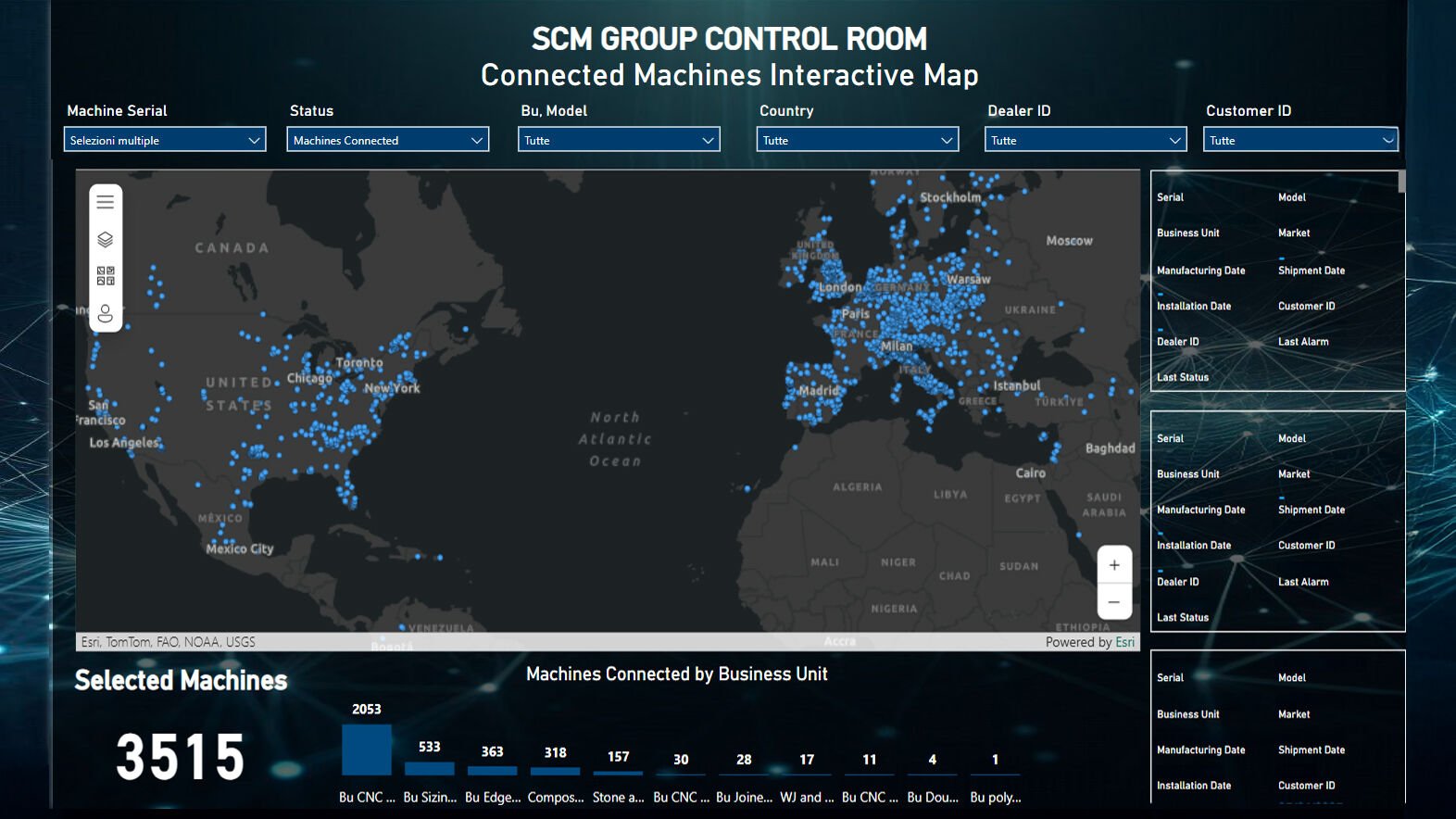
Task: Select the 533 Bu Sizin... bar
Action: pyautogui.click(x=430, y=769)
